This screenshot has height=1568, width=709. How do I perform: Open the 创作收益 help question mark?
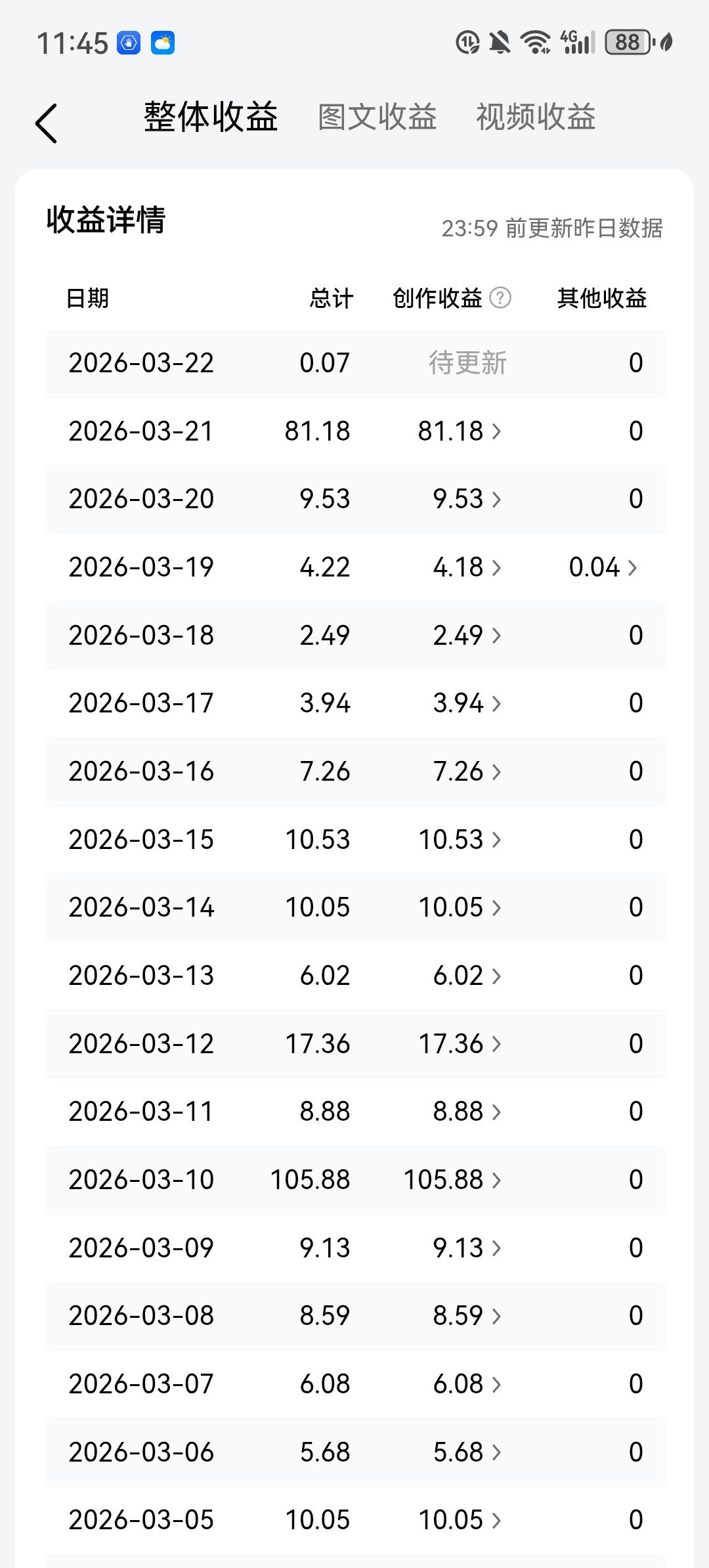tap(500, 298)
